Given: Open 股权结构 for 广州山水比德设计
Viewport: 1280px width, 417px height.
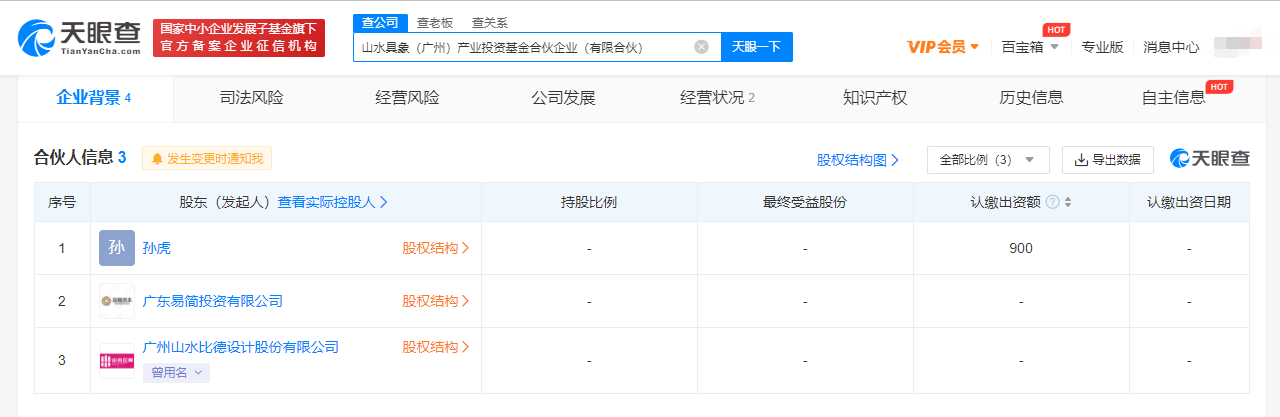Looking at the screenshot, I should coord(436,347).
